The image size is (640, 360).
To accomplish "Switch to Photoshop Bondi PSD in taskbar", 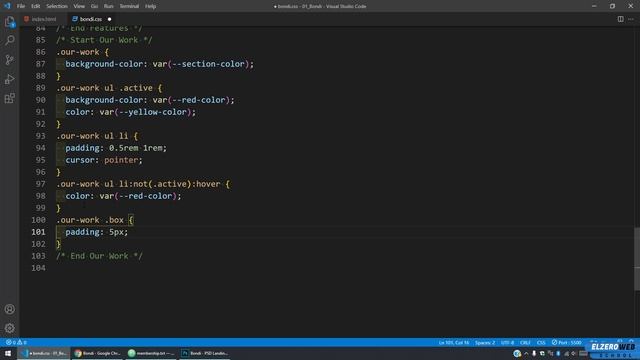I will coord(205,353).
